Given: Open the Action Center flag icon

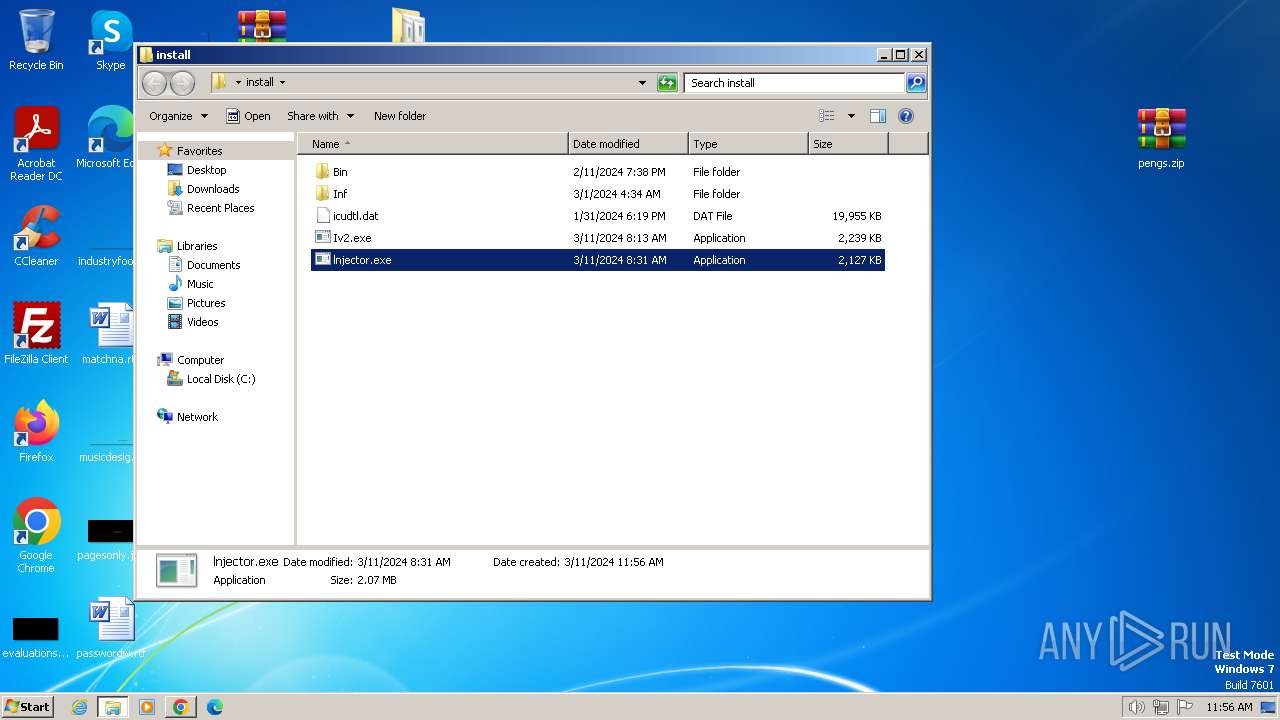Looking at the screenshot, I should (1185, 707).
